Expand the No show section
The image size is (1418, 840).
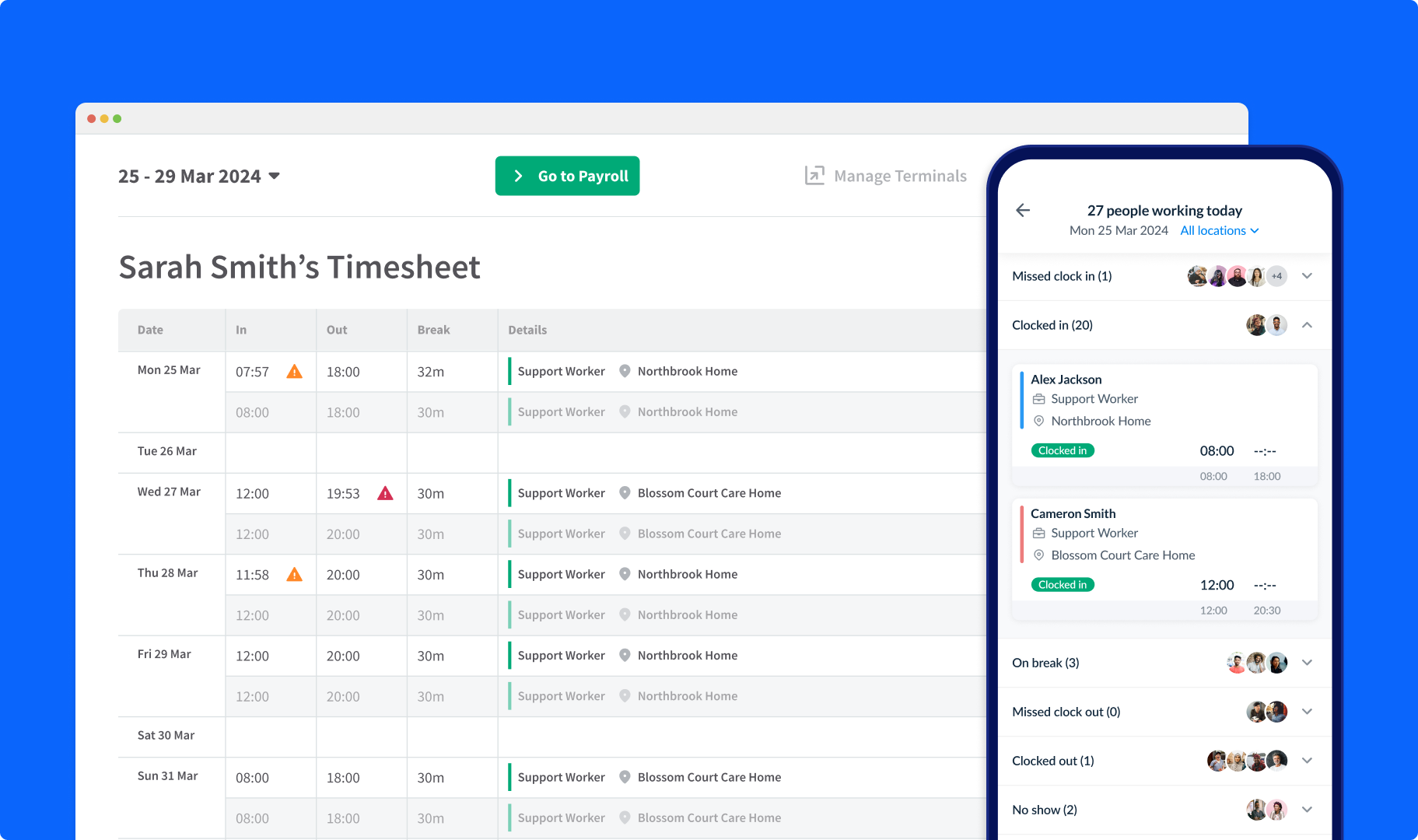tap(1307, 810)
